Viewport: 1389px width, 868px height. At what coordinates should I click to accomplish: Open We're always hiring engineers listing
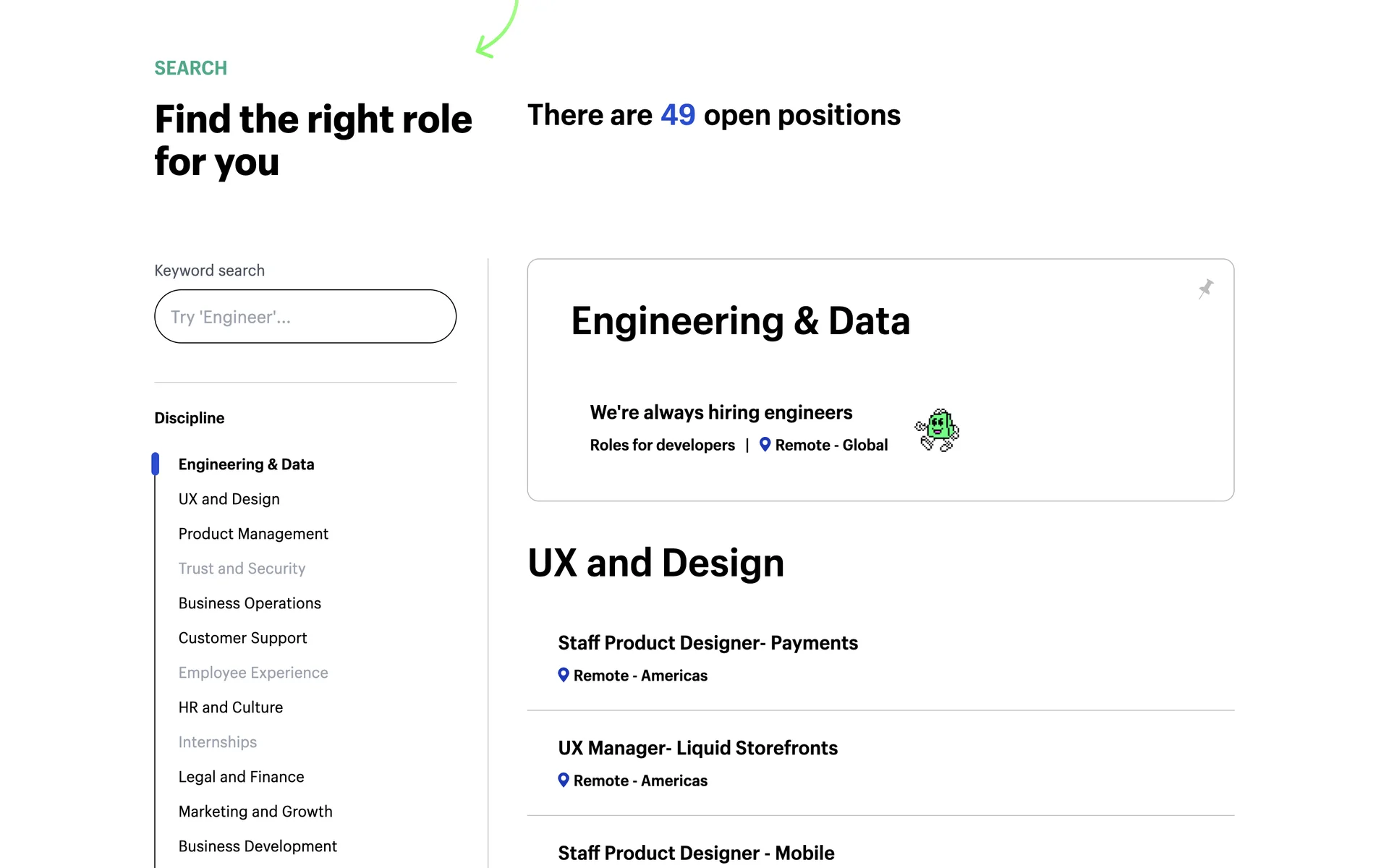[x=721, y=412]
